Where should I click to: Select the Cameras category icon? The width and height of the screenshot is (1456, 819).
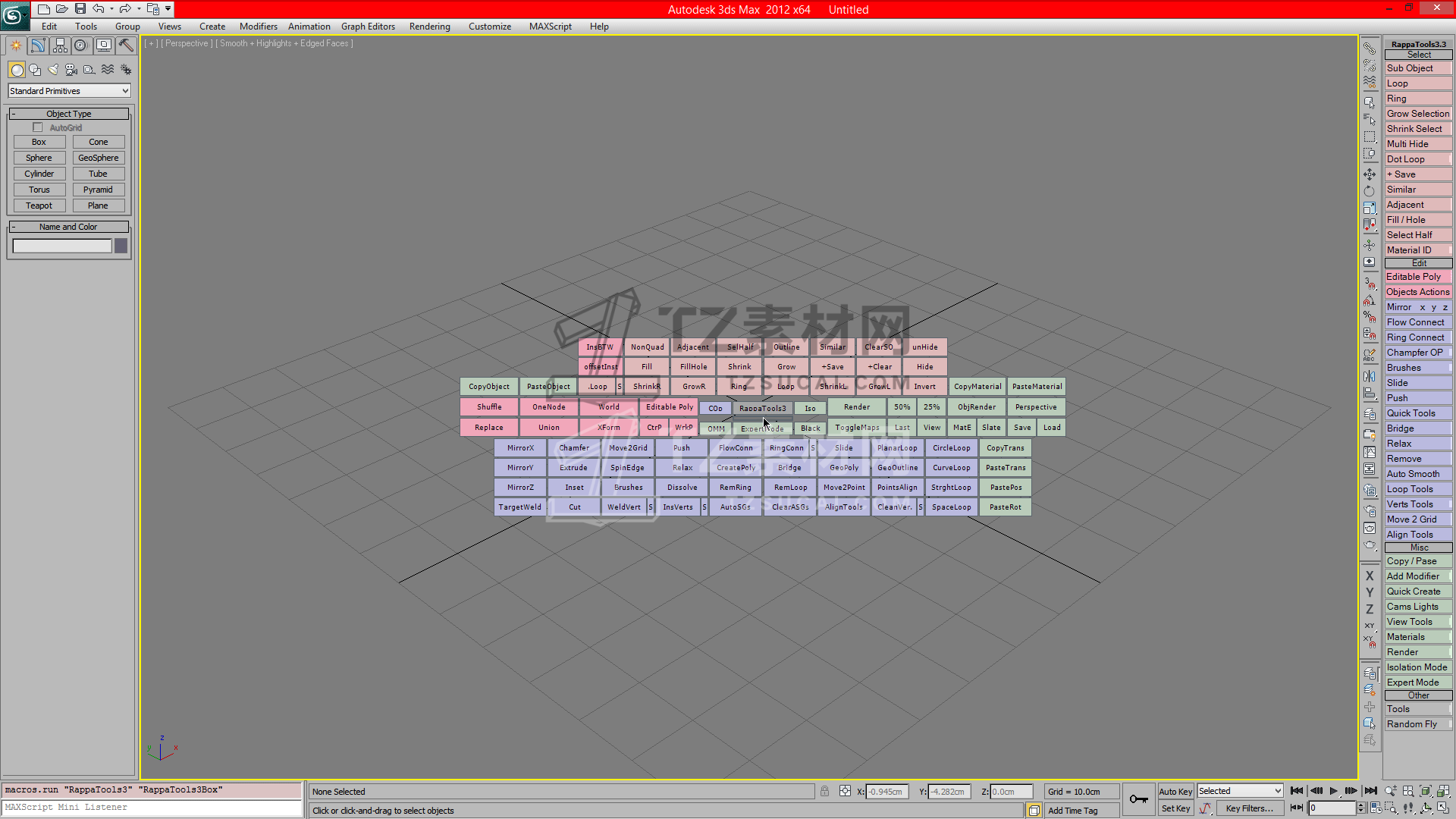[x=71, y=70]
